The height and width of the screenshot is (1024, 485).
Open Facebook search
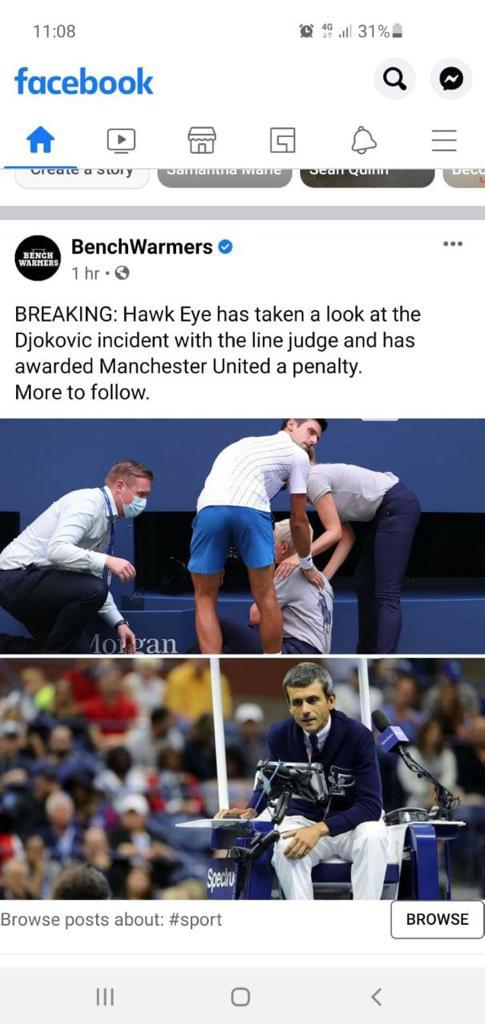394,80
